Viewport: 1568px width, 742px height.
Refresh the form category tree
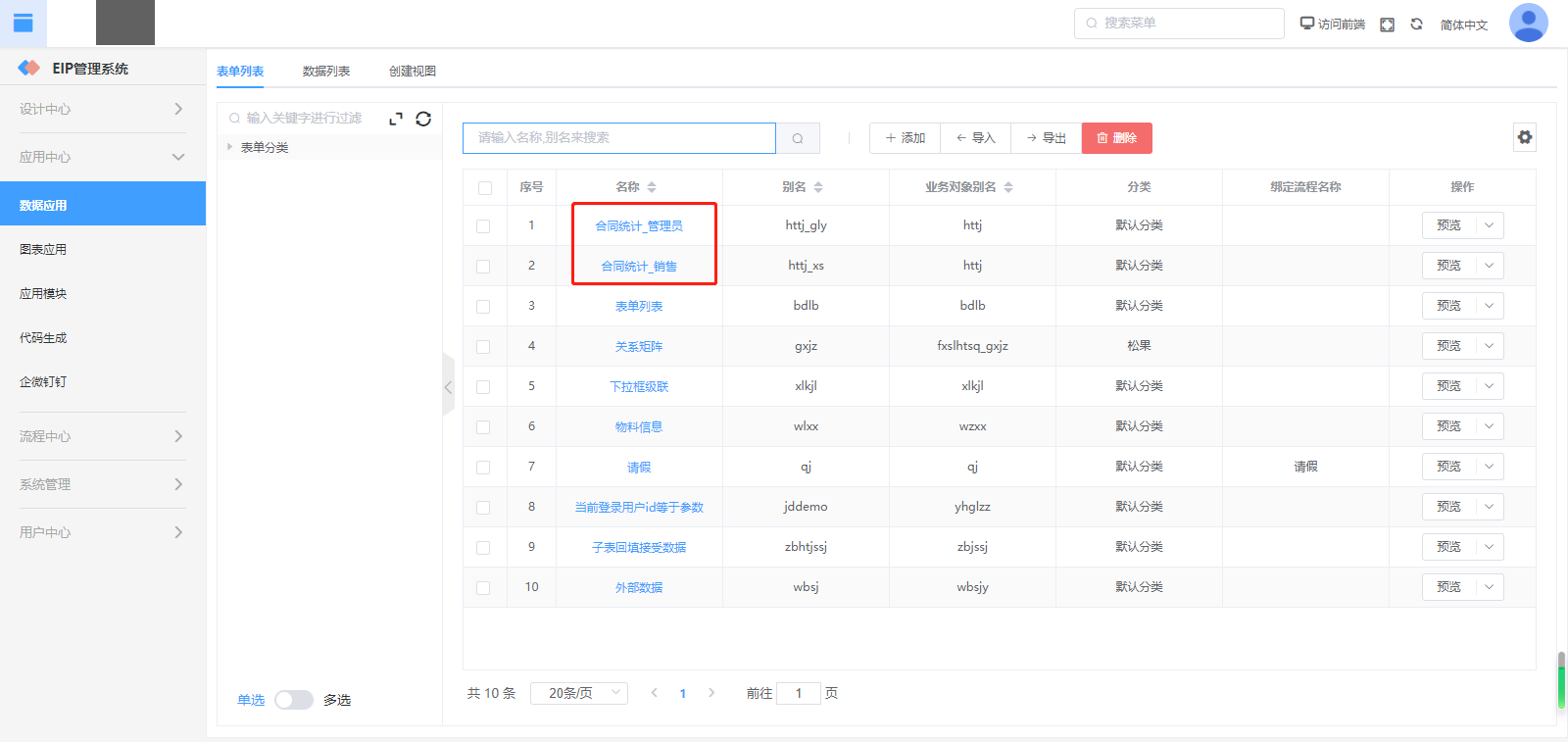pos(423,119)
